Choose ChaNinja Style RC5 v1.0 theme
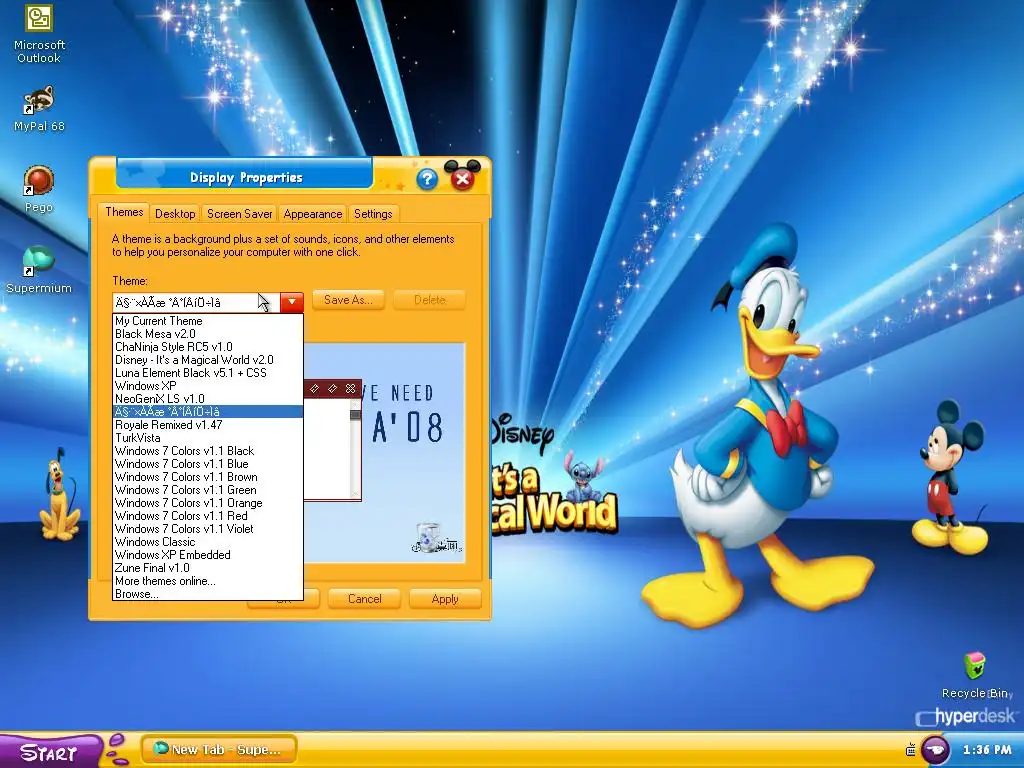 (208, 347)
